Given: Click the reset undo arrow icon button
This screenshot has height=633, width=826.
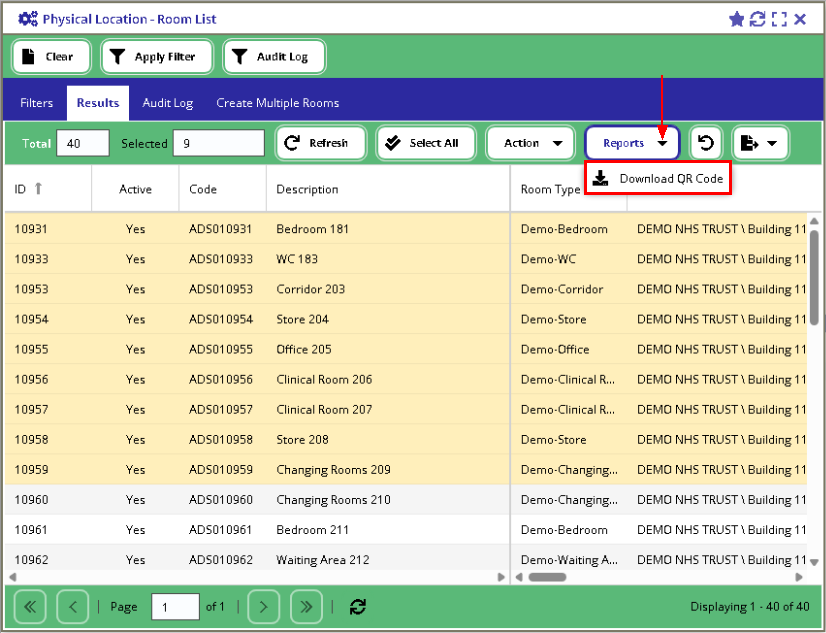Looking at the screenshot, I should (x=706, y=143).
